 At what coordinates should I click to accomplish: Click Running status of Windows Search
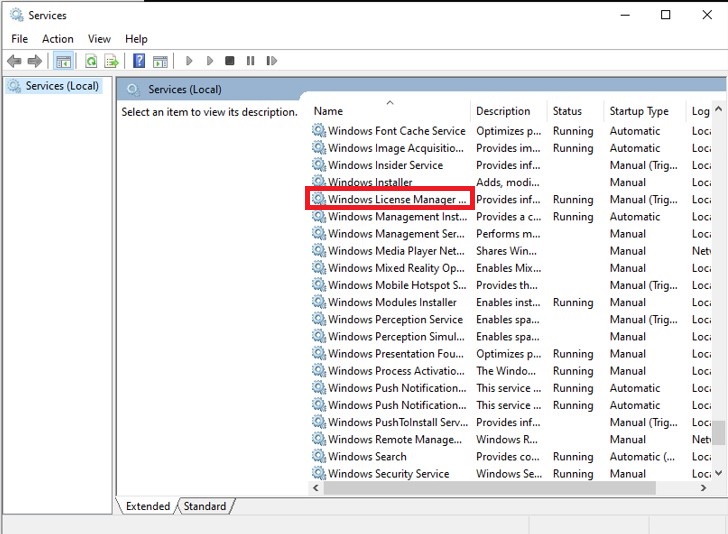click(573, 457)
